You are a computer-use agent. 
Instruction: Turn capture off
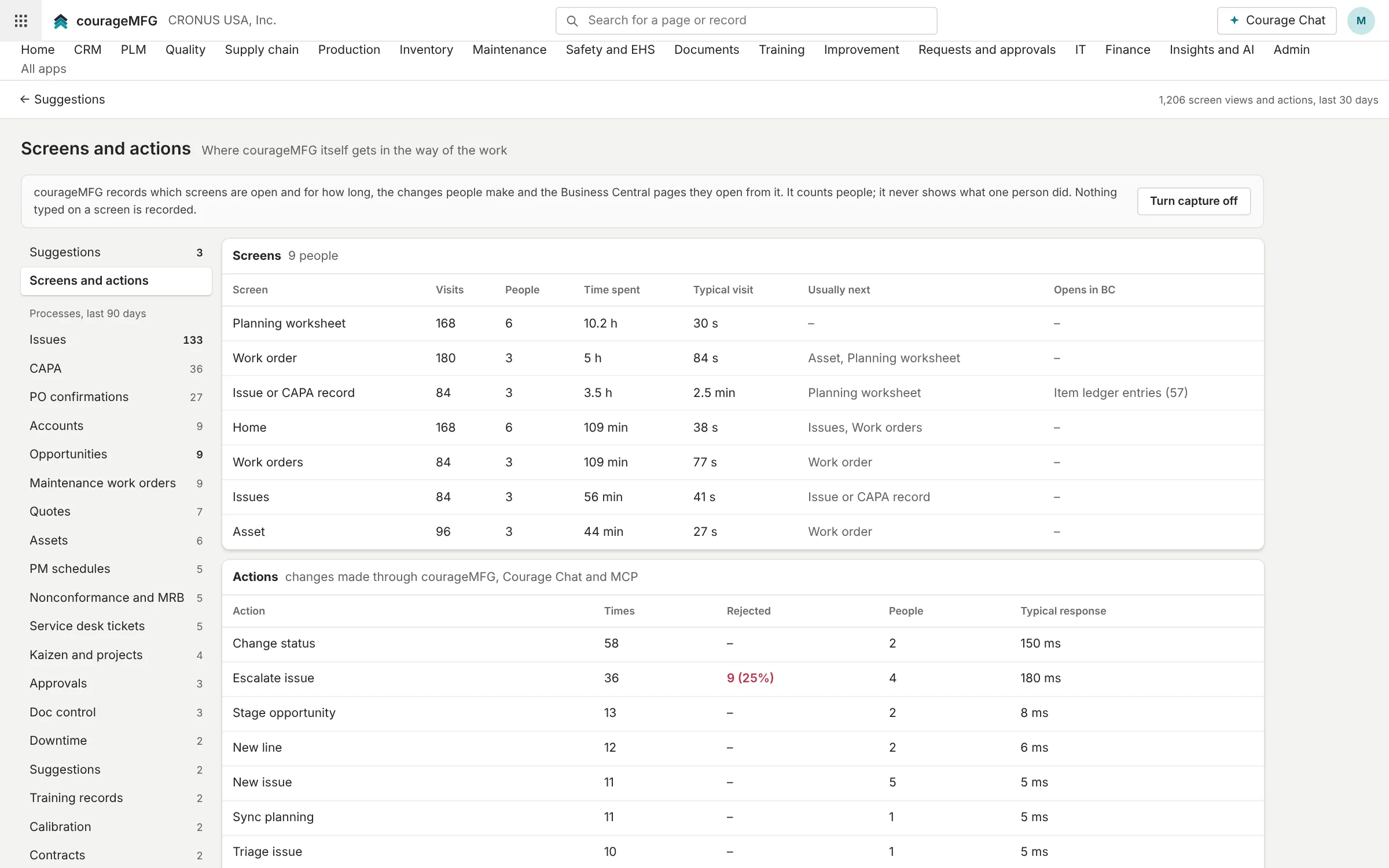(x=1193, y=201)
